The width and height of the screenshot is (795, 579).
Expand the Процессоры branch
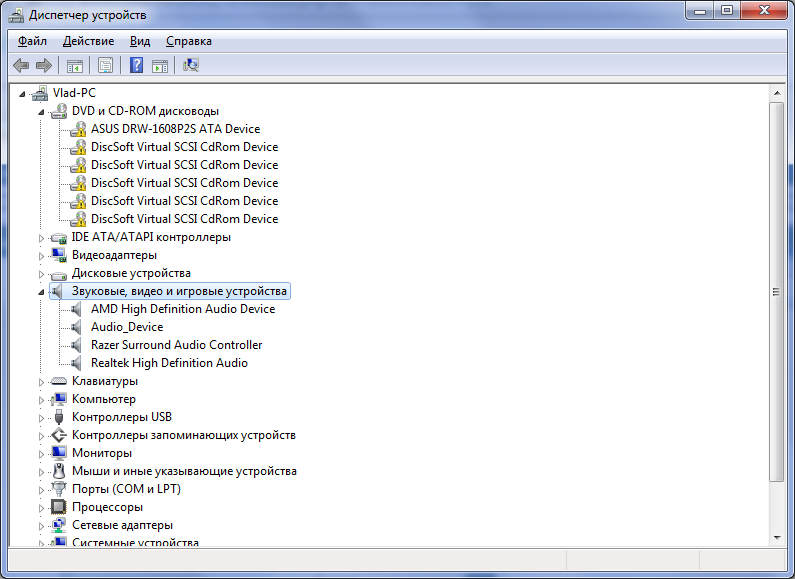tap(42, 508)
